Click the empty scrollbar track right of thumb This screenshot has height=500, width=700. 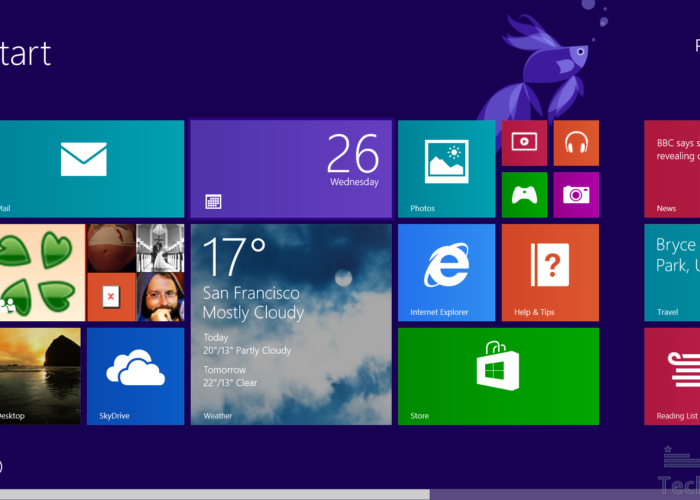(565, 494)
